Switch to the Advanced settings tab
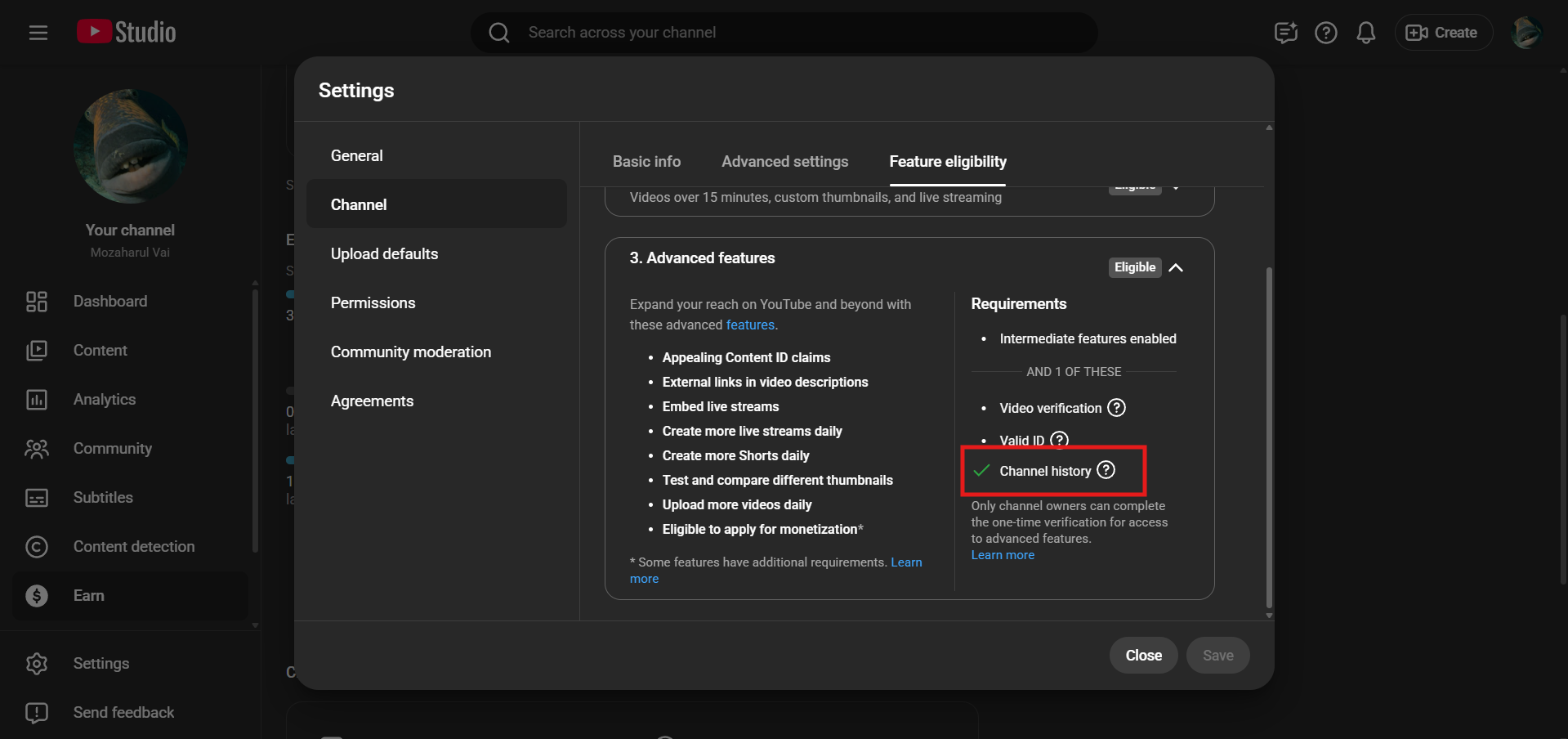The width and height of the screenshot is (1568, 739). point(784,162)
